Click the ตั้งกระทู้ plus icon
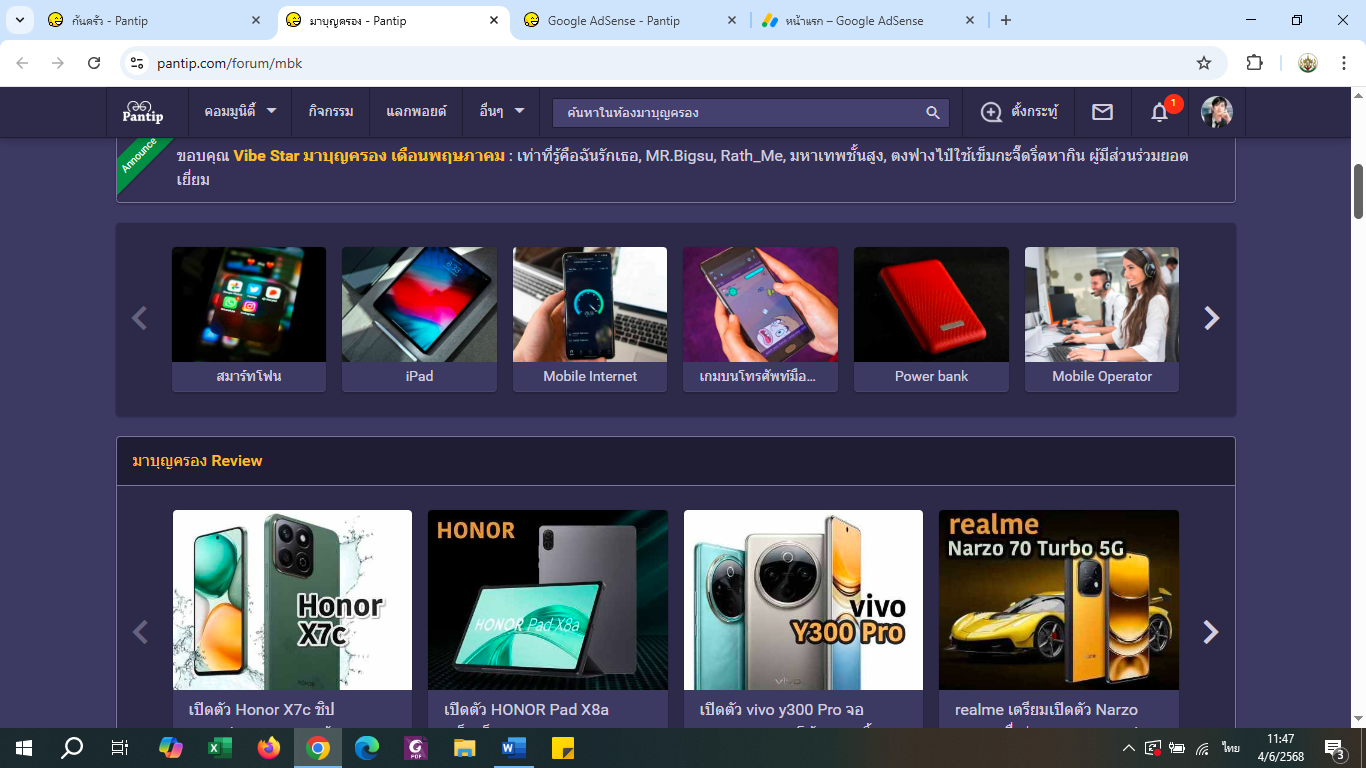 tap(991, 113)
